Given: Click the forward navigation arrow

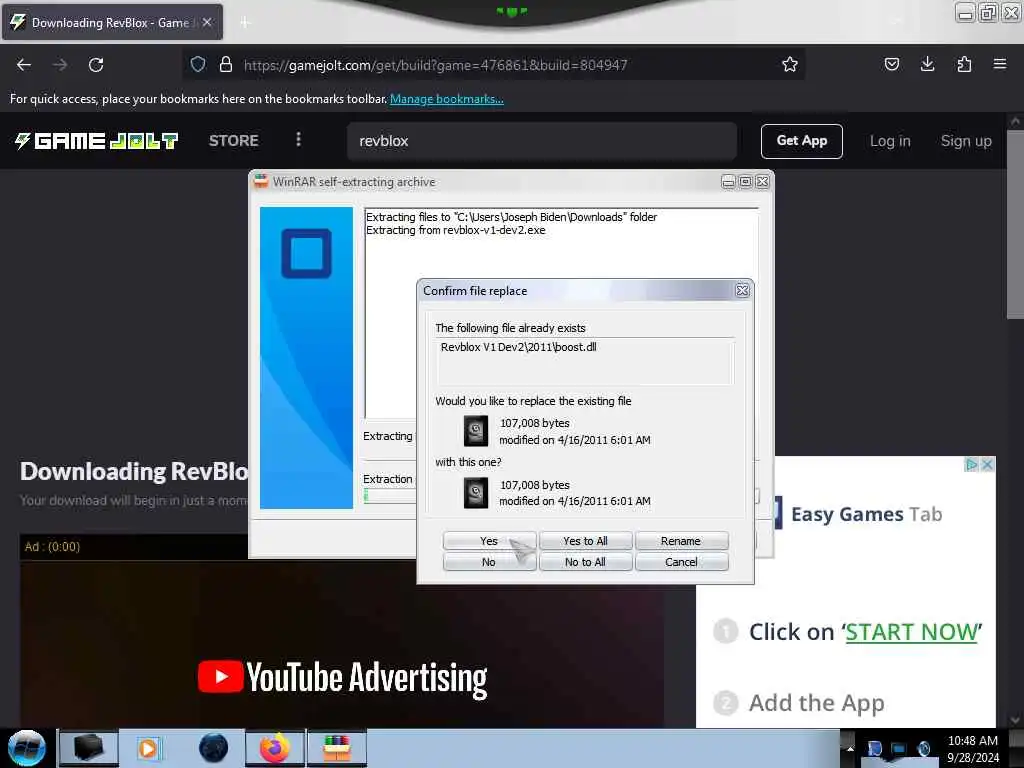Looking at the screenshot, I should pyautogui.click(x=60, y=65).
